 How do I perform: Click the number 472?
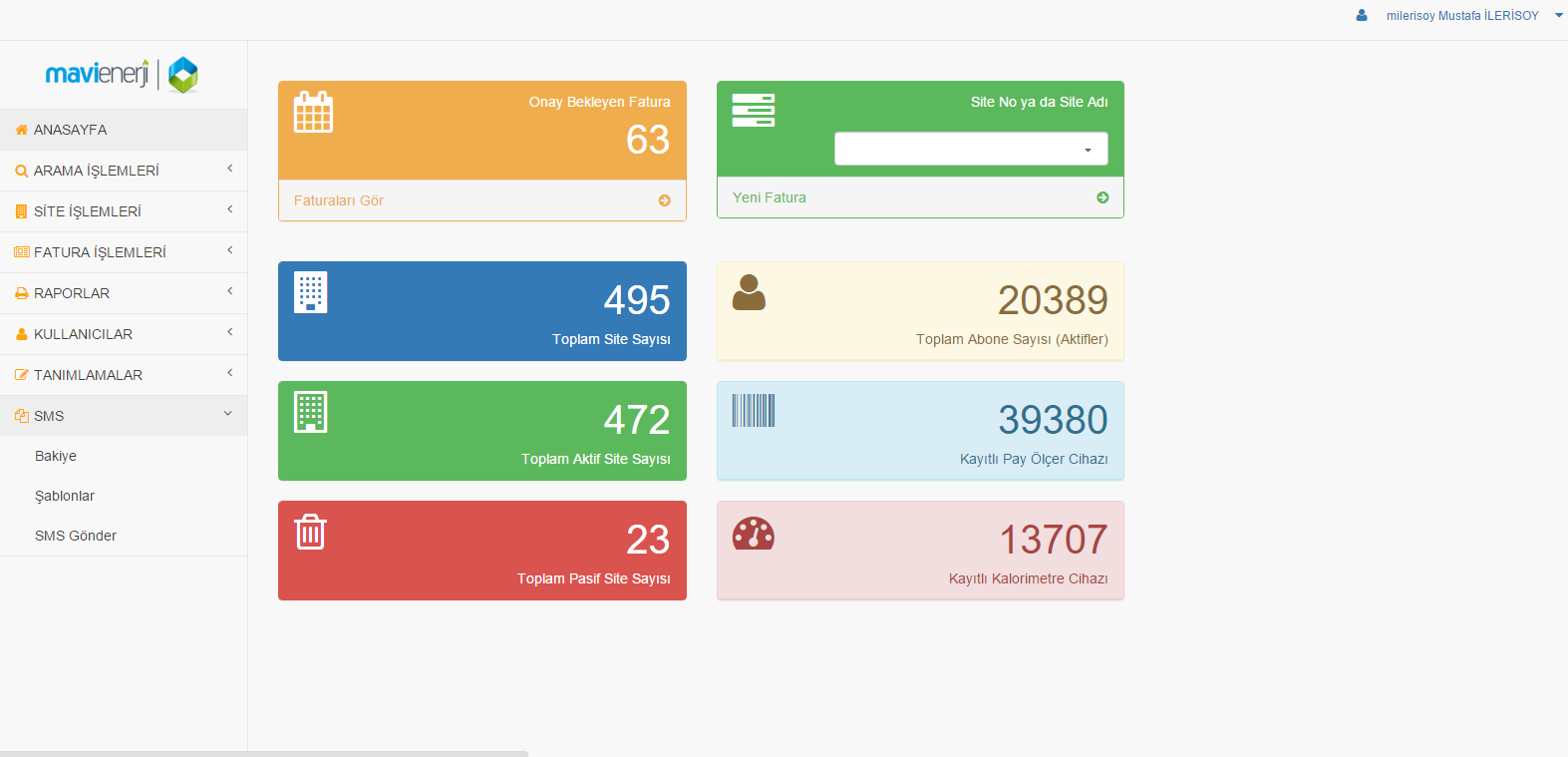637,420
